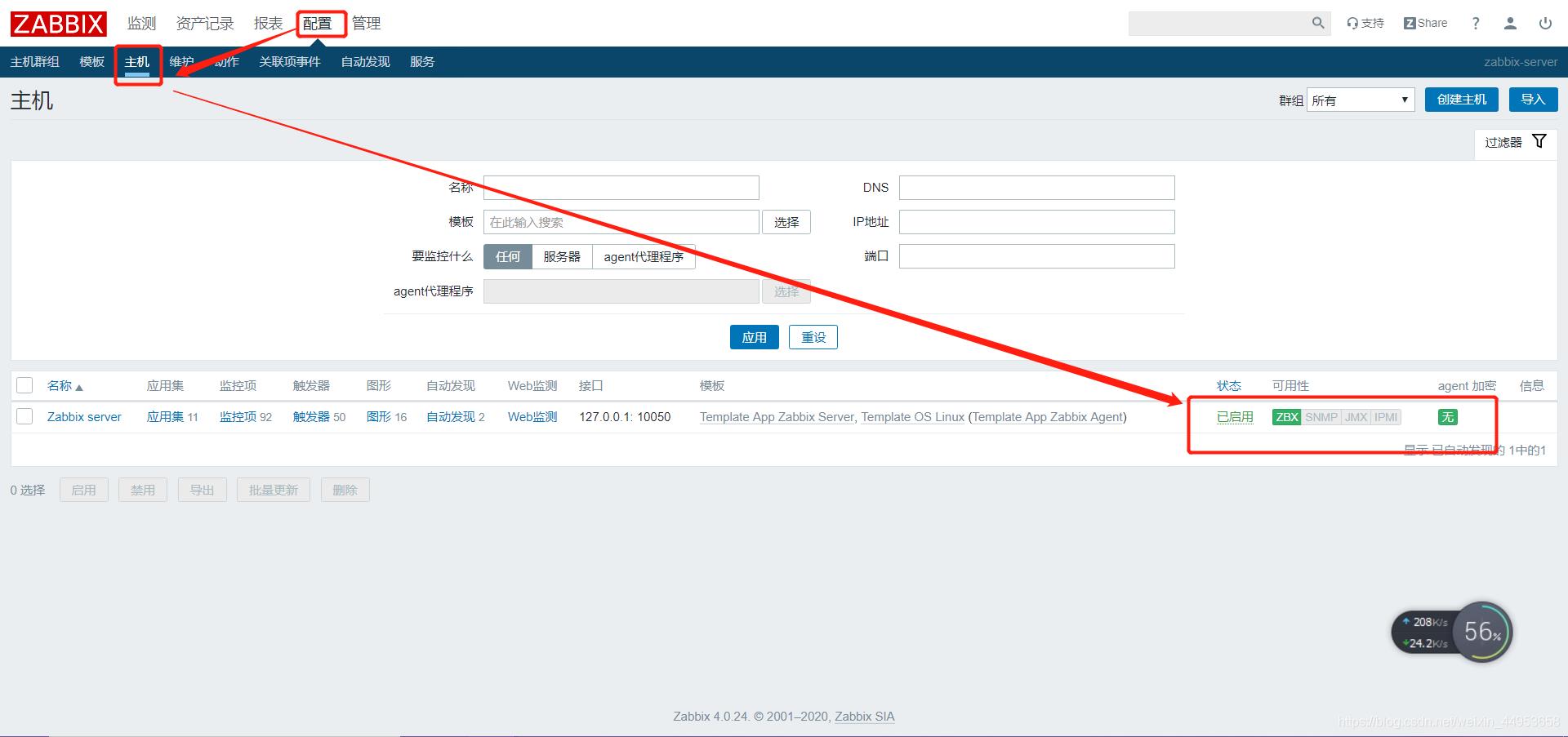Image resolution: width=1568 pixels, height=737 pixels.
Task: Open Template OS Linux link
Action: pos(913,417)
